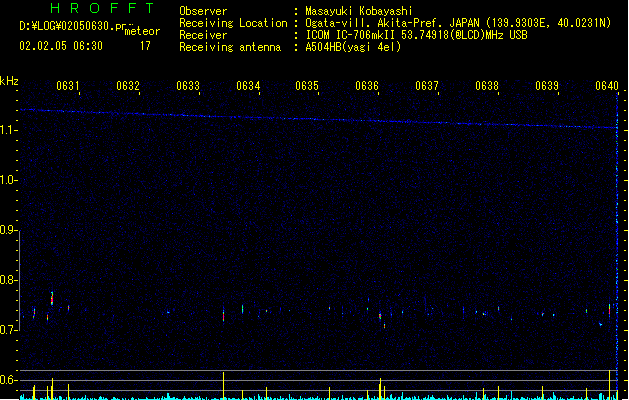Screen dimensions: 629x400
Task: Click the HROFFT program title
Action: tap(102, 8)
